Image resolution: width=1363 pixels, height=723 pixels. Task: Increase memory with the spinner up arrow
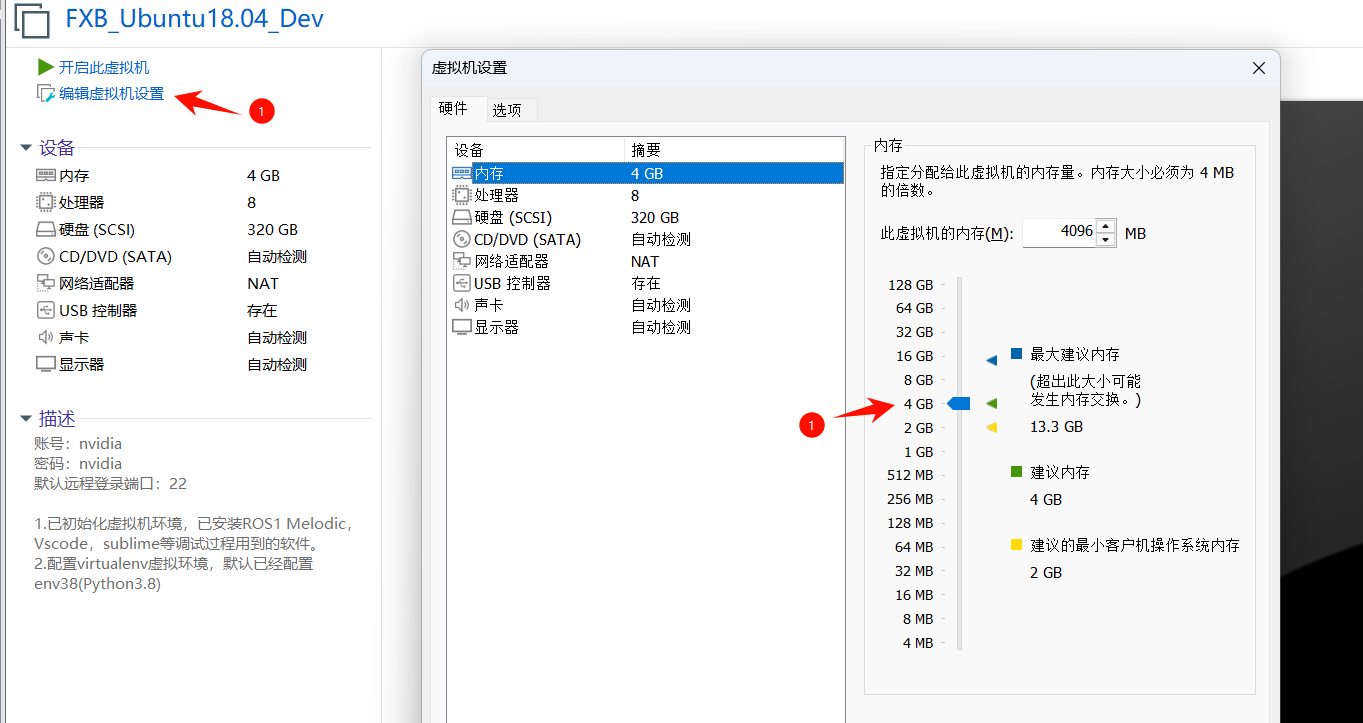(1105, 226)
